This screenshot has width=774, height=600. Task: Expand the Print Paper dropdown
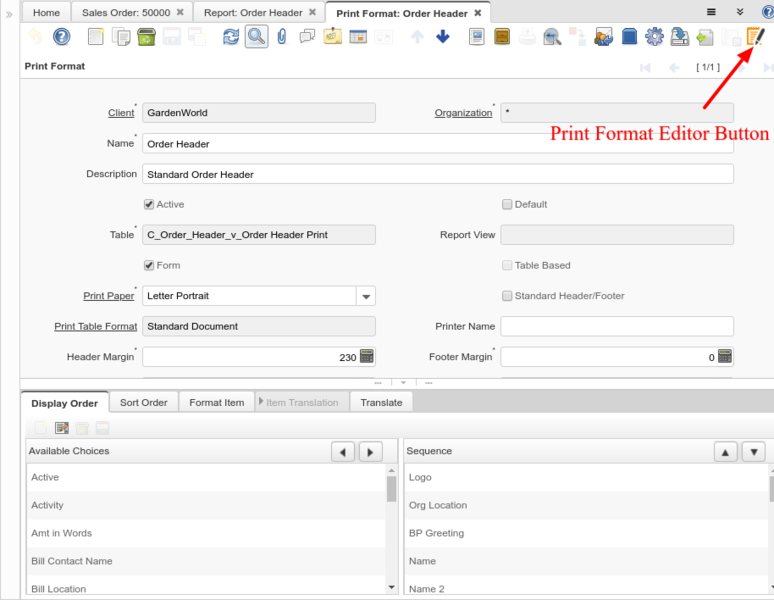pyautogui.click(x=366, y=296)
